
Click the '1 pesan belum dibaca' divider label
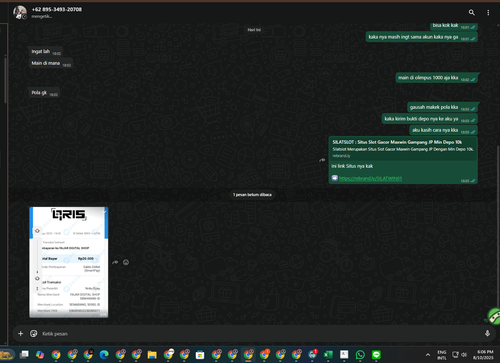(x=252, y=195)
